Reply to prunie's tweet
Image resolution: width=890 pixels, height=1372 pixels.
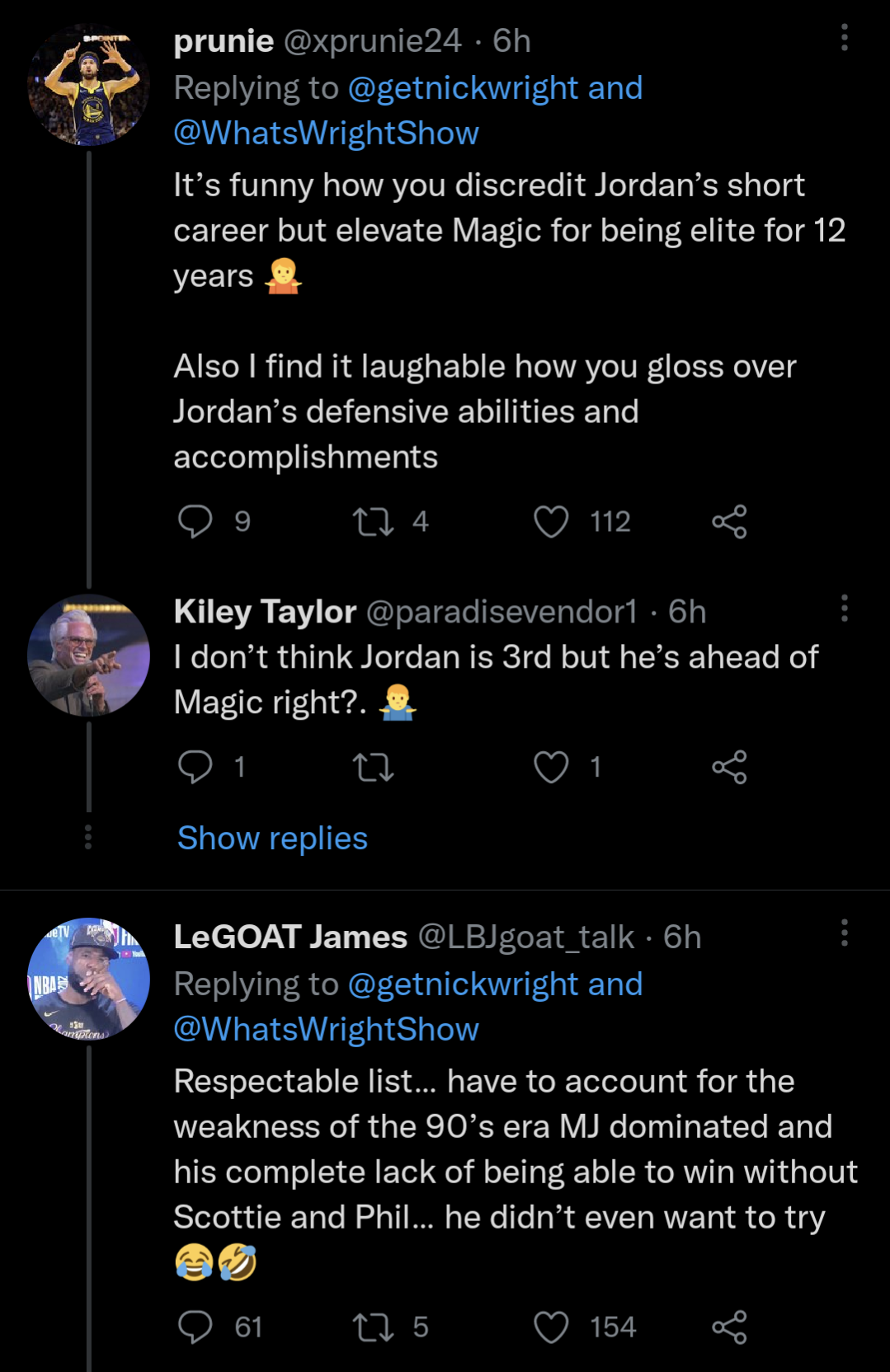tap(195, 522)
